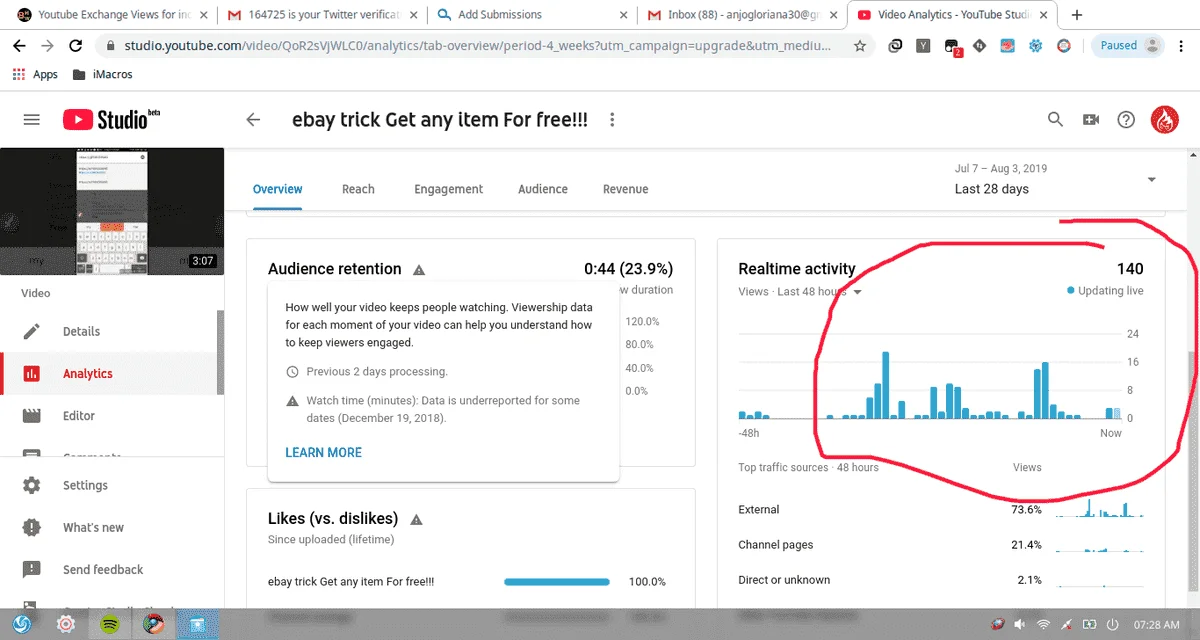This screenshot has width=1200, height=640.
Task: Click the Realtime activity 140 count
Action: click(x=1130, y=269)
